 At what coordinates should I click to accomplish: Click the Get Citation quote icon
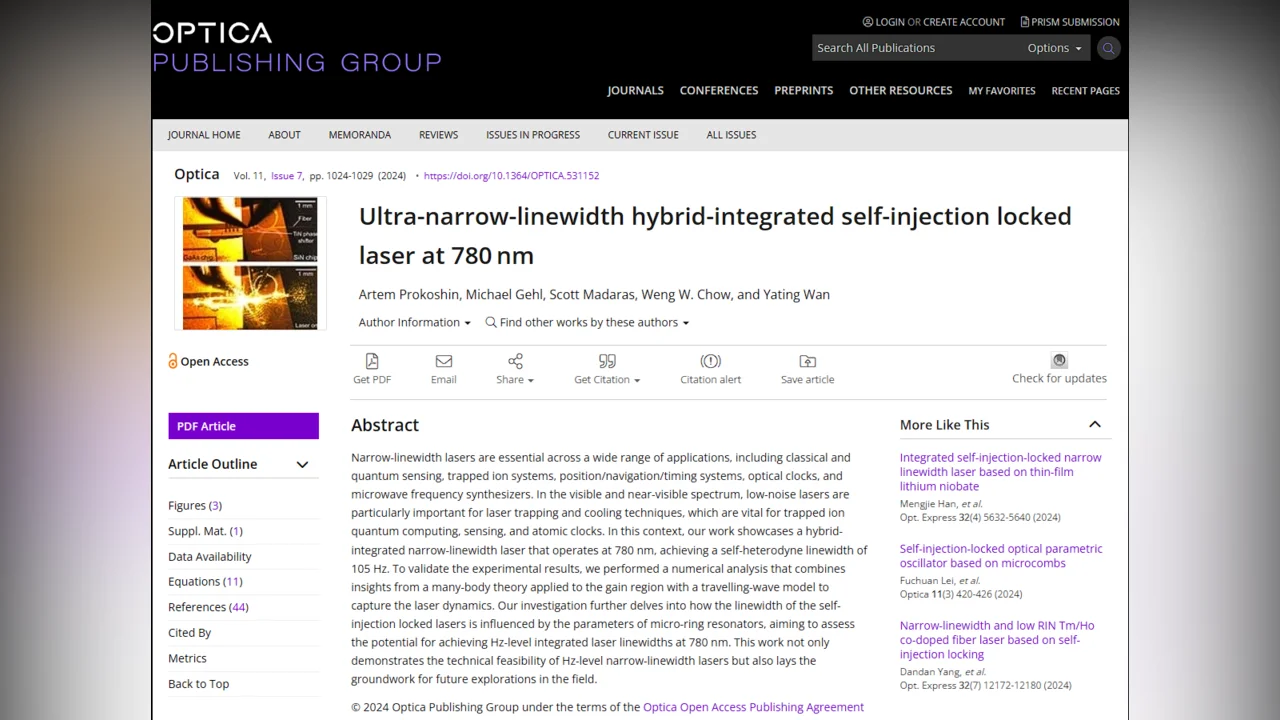click(607, 361)
